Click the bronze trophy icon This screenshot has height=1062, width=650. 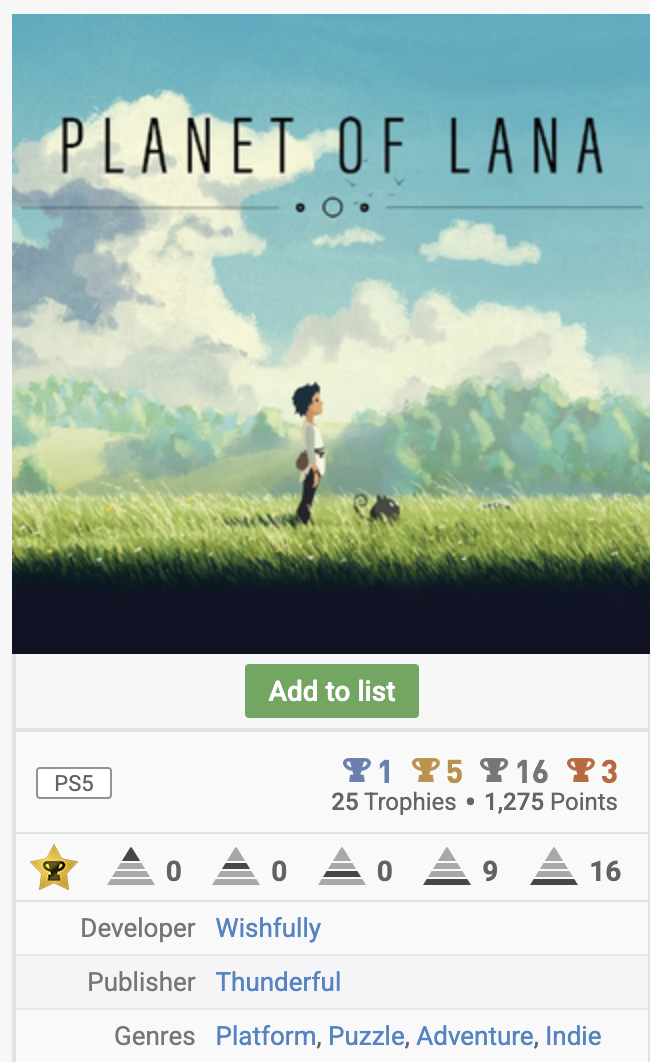point(580,770)
